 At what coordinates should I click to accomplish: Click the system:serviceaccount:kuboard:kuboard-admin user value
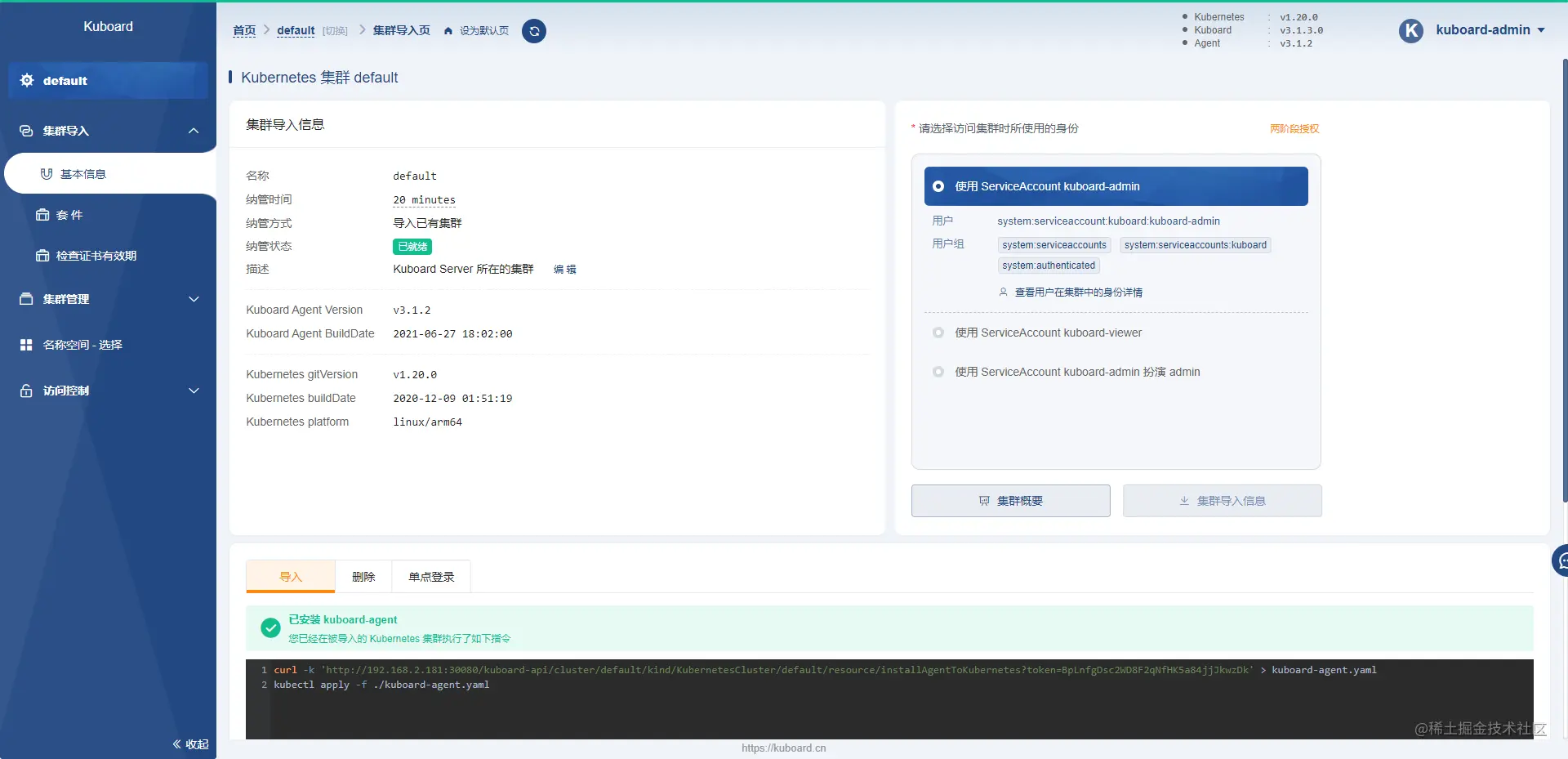click(1108, 221)
